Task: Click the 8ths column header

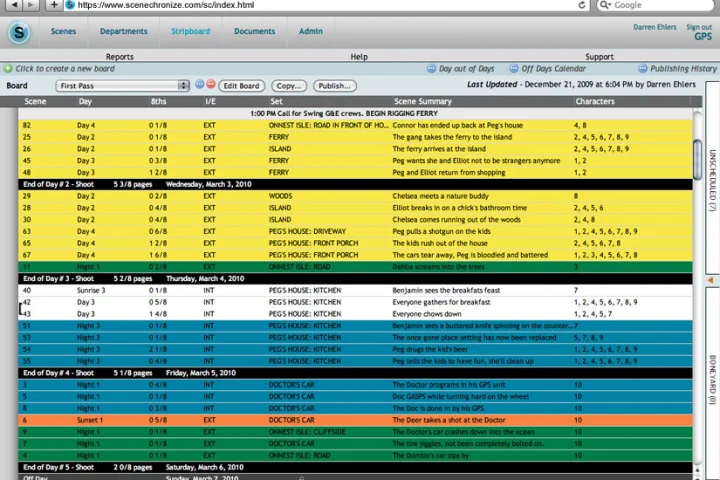Action: pos(158,101)
